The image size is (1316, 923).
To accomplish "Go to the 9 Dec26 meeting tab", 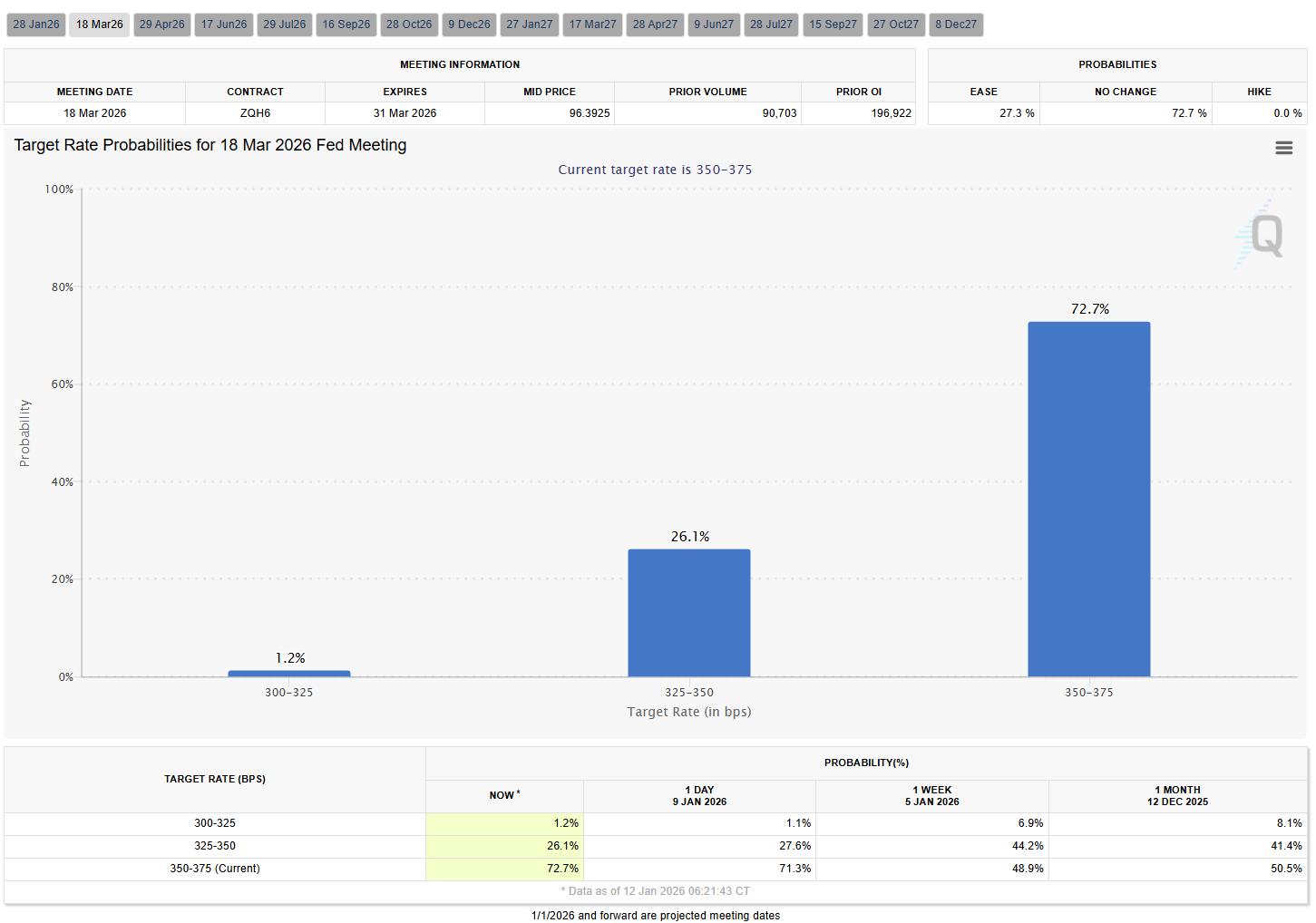I will [469, 24].
